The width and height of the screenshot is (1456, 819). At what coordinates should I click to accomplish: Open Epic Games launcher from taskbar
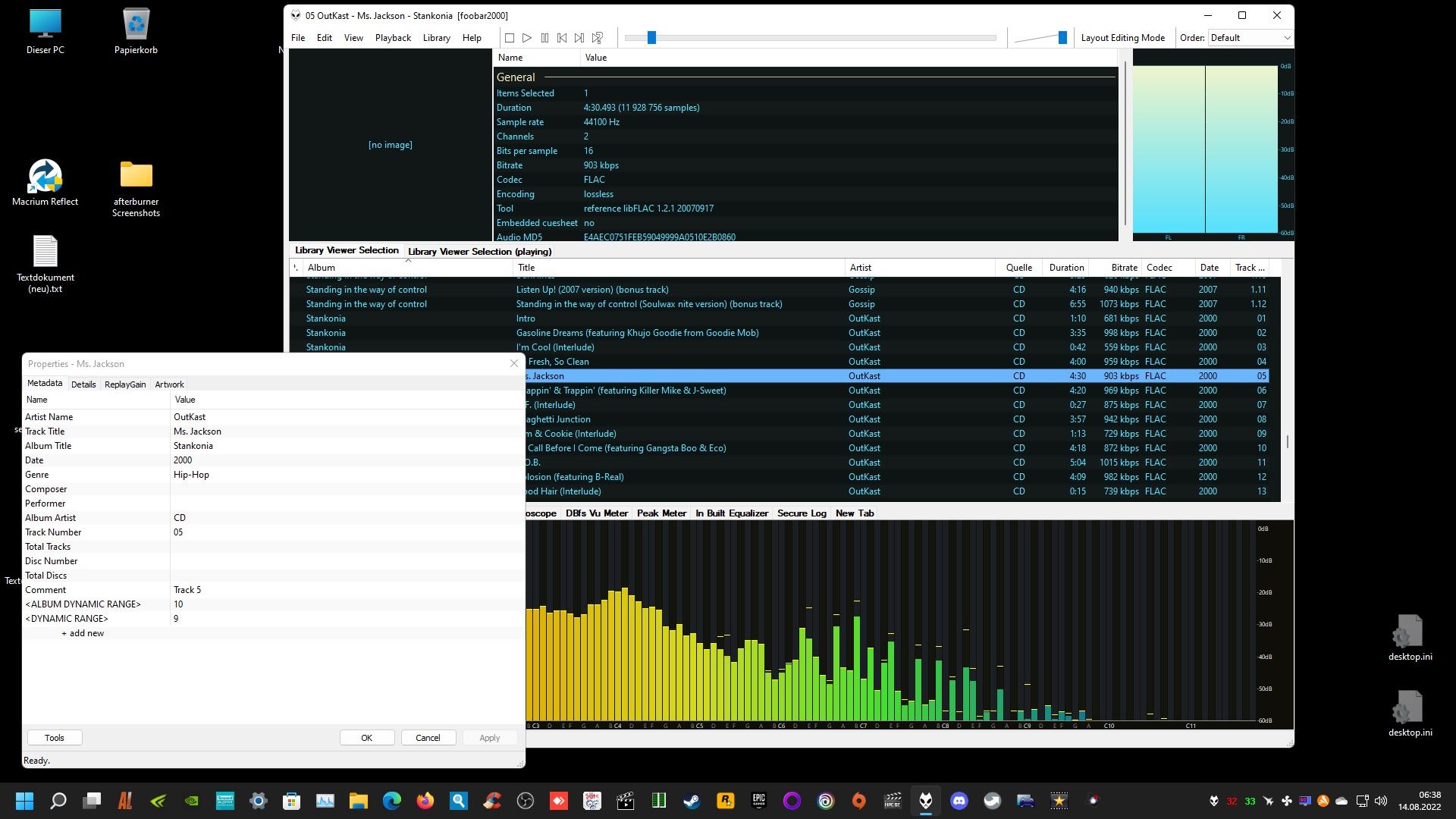pos(758,801)
